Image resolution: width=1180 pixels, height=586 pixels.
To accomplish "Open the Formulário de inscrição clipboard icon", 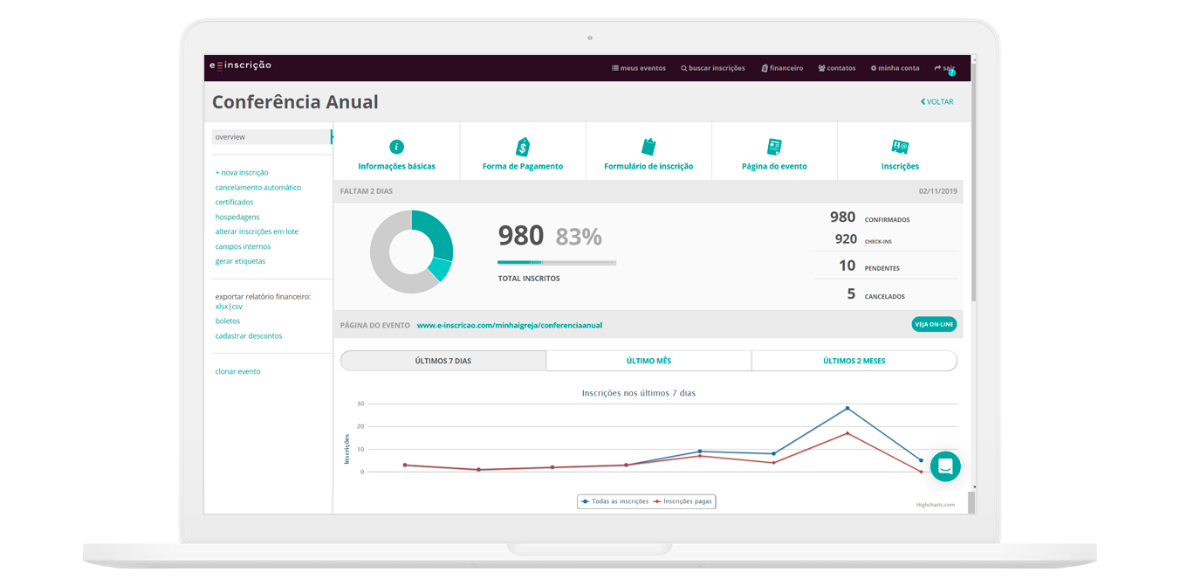I will [x=648, y=147].
